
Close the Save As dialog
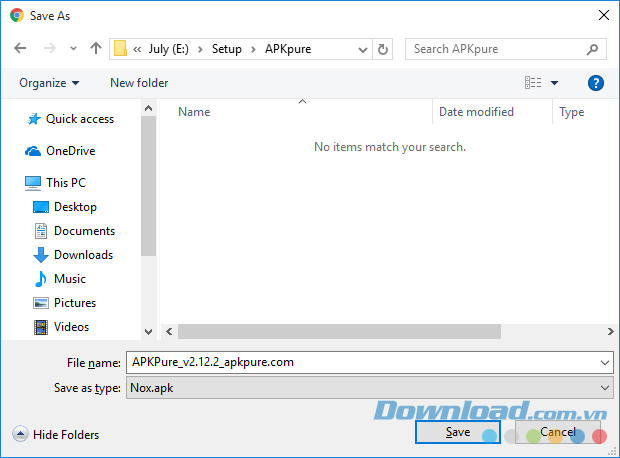[603, 15]
